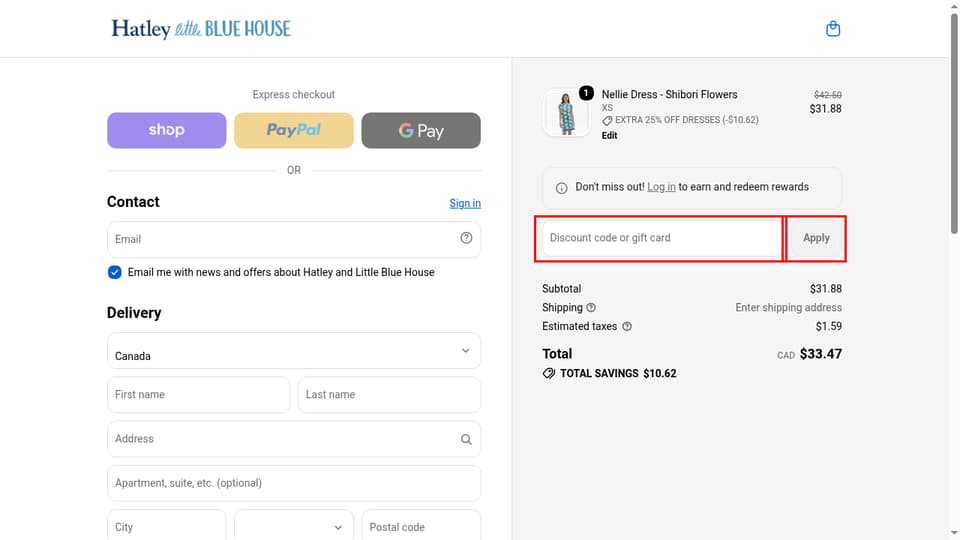This screenshot has width=960, height=540.
Task: Click the Hatley Little Blue House logo
Action: 201,29
